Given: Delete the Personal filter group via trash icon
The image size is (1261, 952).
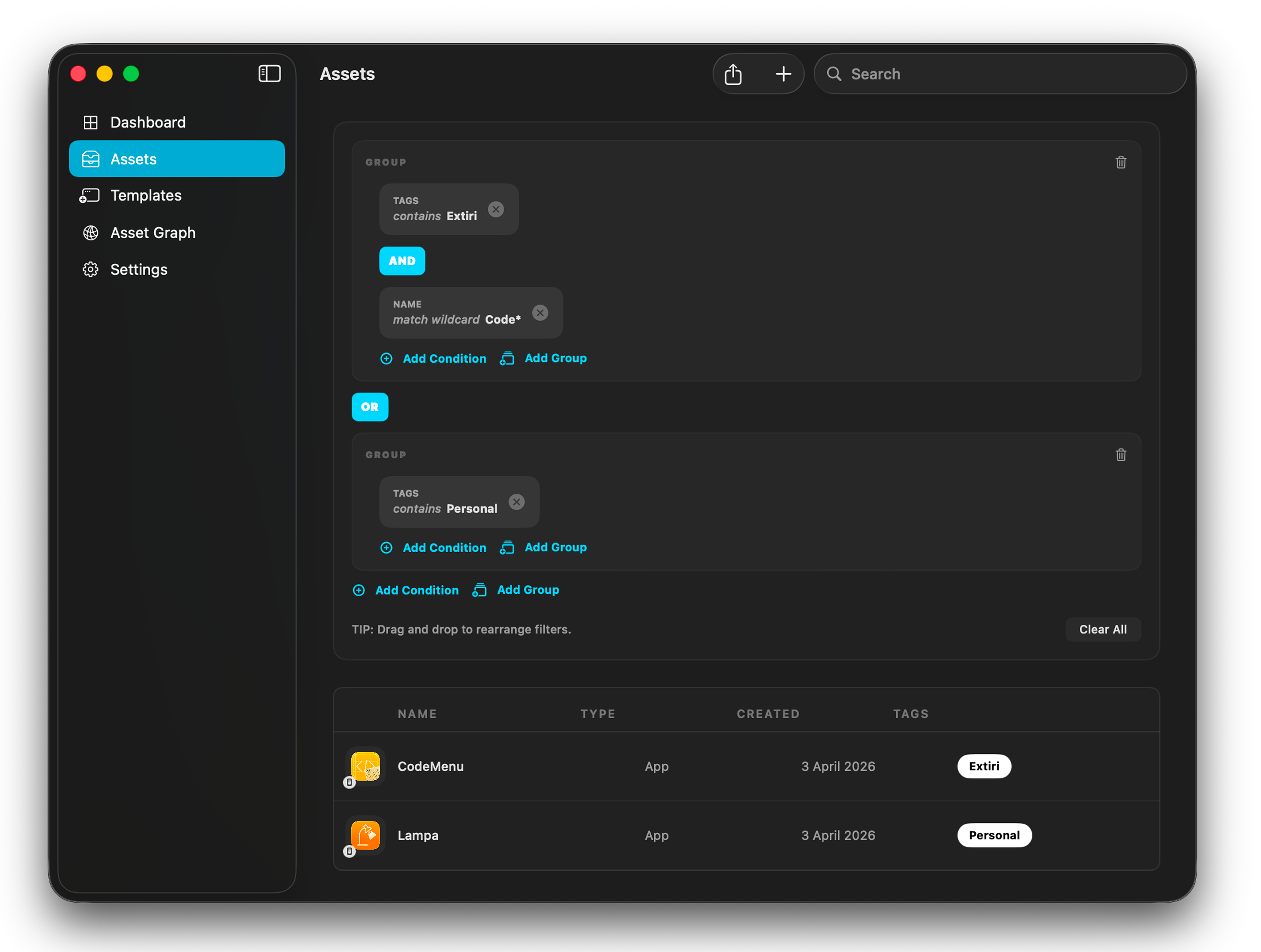Looking at the screenshot, I should 1121,454.
